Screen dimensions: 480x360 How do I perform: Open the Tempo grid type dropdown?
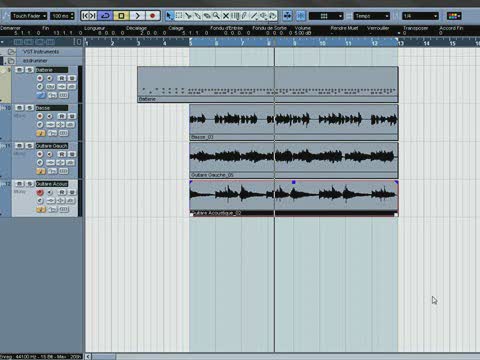372,16
